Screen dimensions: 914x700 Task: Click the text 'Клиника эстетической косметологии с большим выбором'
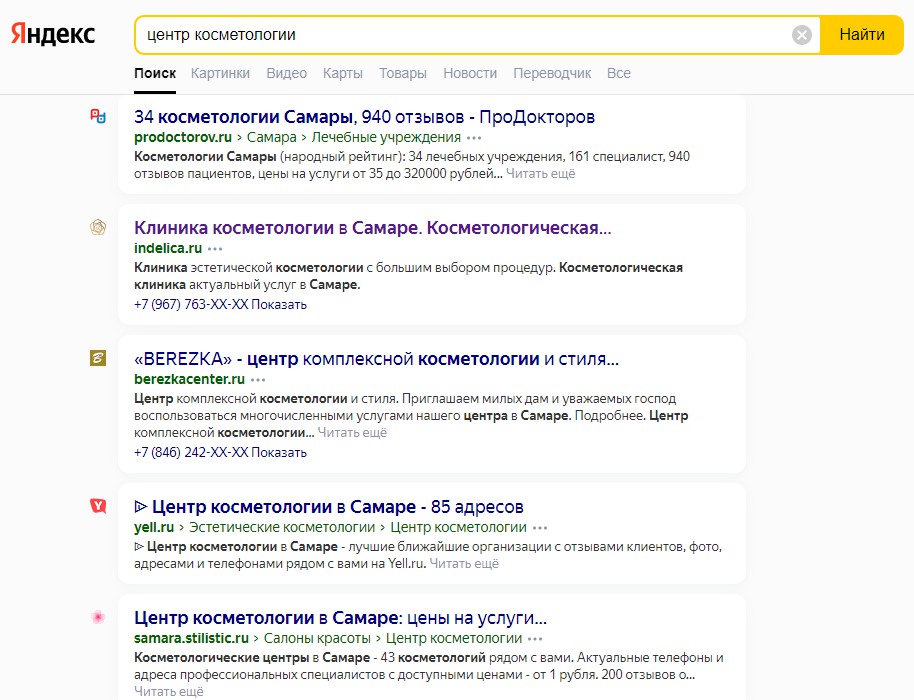pyautogui.click(x=344, y=268)
